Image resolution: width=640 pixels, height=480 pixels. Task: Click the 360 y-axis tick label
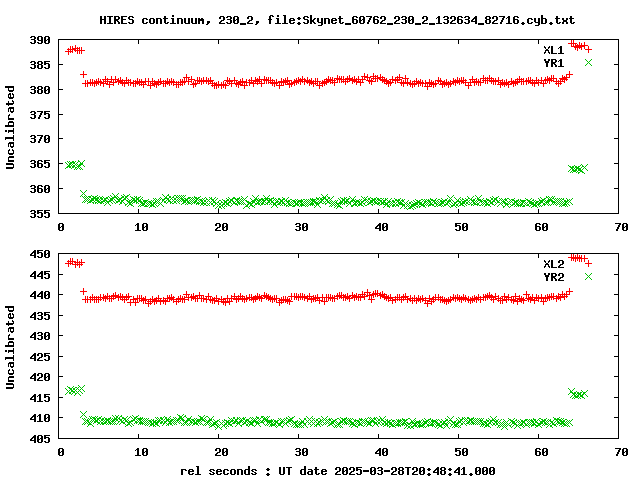tap(40, 189)
